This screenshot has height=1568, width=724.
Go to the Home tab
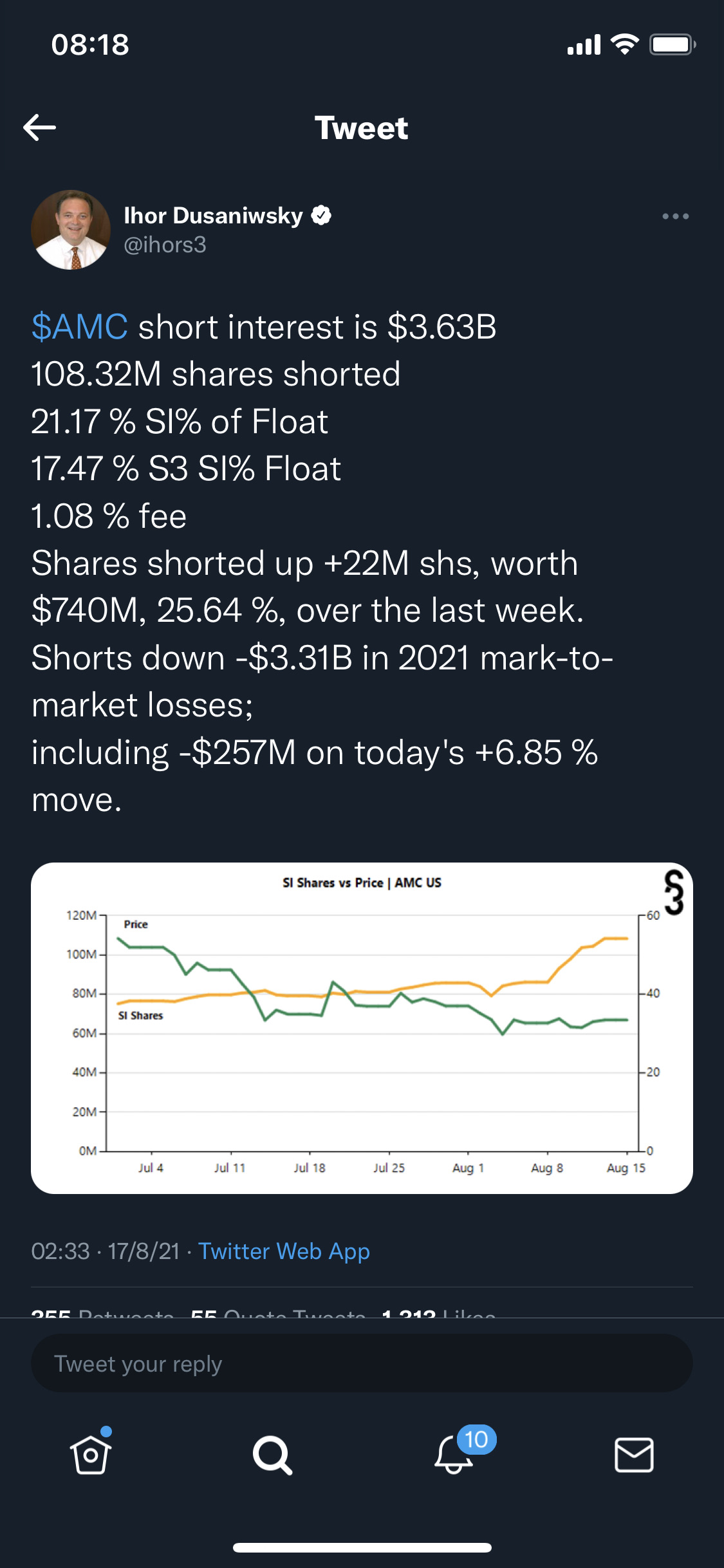point(91,1455)
